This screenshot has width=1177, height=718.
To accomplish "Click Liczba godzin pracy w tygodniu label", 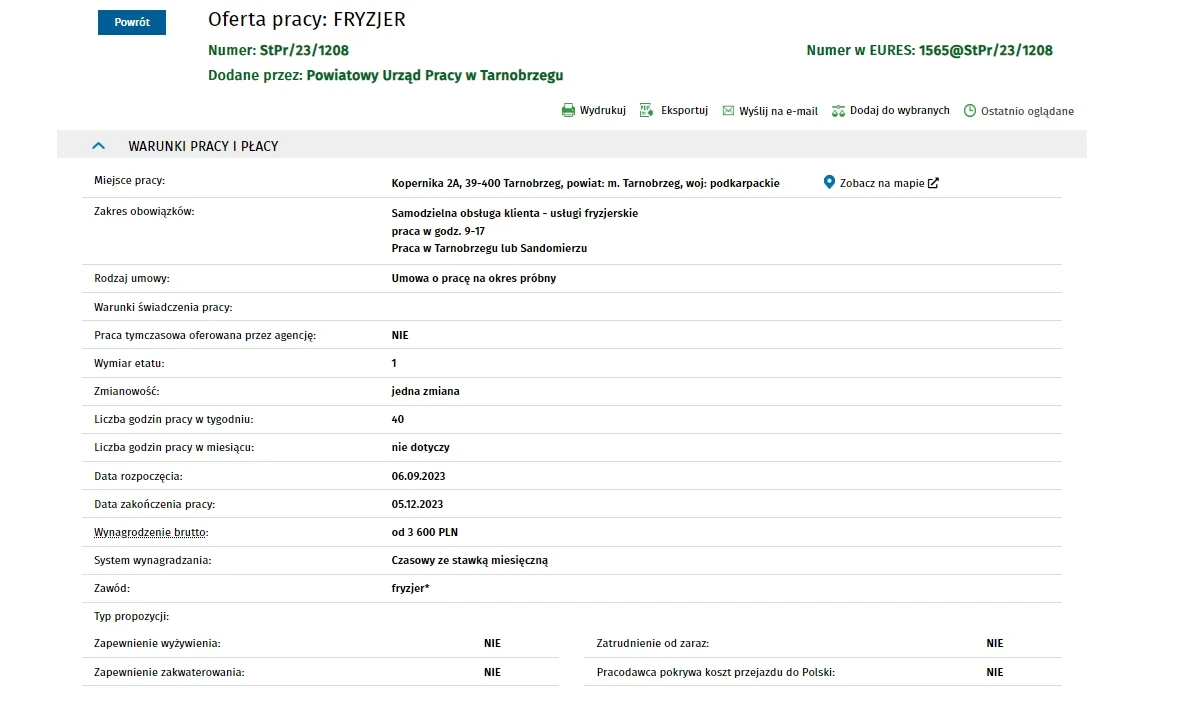I will tap(173, 419).
